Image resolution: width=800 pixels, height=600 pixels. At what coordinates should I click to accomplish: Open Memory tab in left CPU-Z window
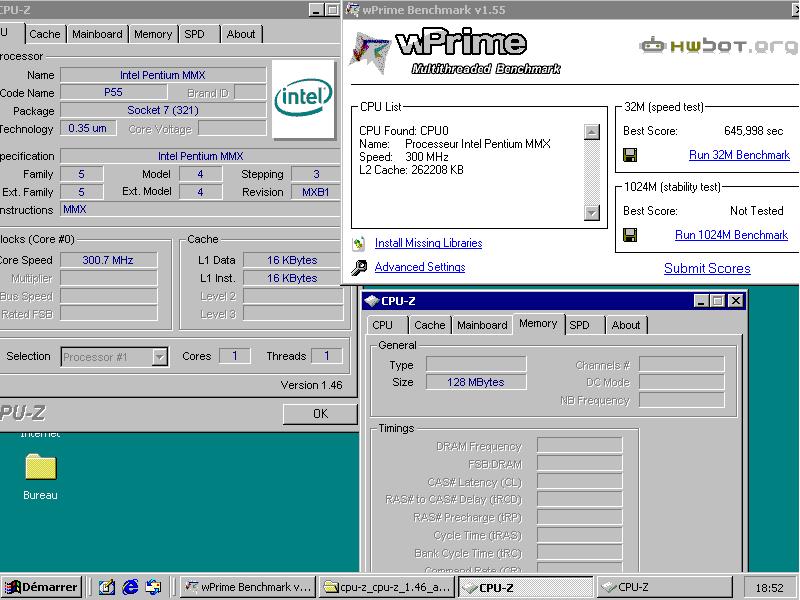click(153, 34)
